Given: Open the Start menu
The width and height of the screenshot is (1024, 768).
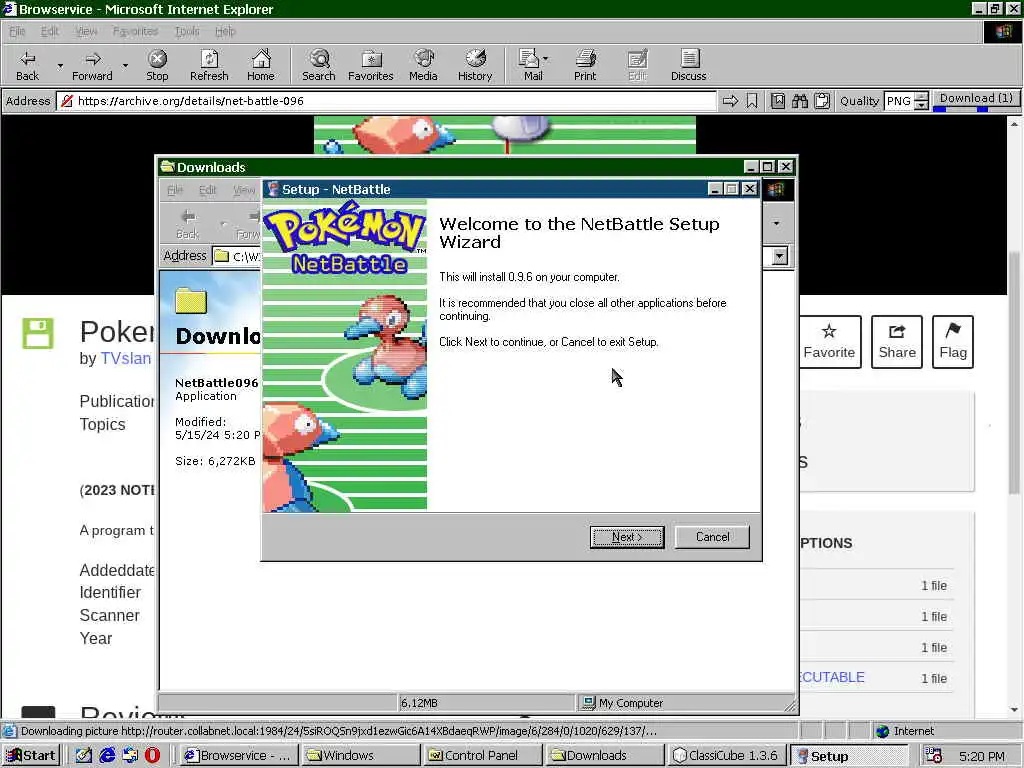Looking at the screenshot, I should click(x=31, y=756).
